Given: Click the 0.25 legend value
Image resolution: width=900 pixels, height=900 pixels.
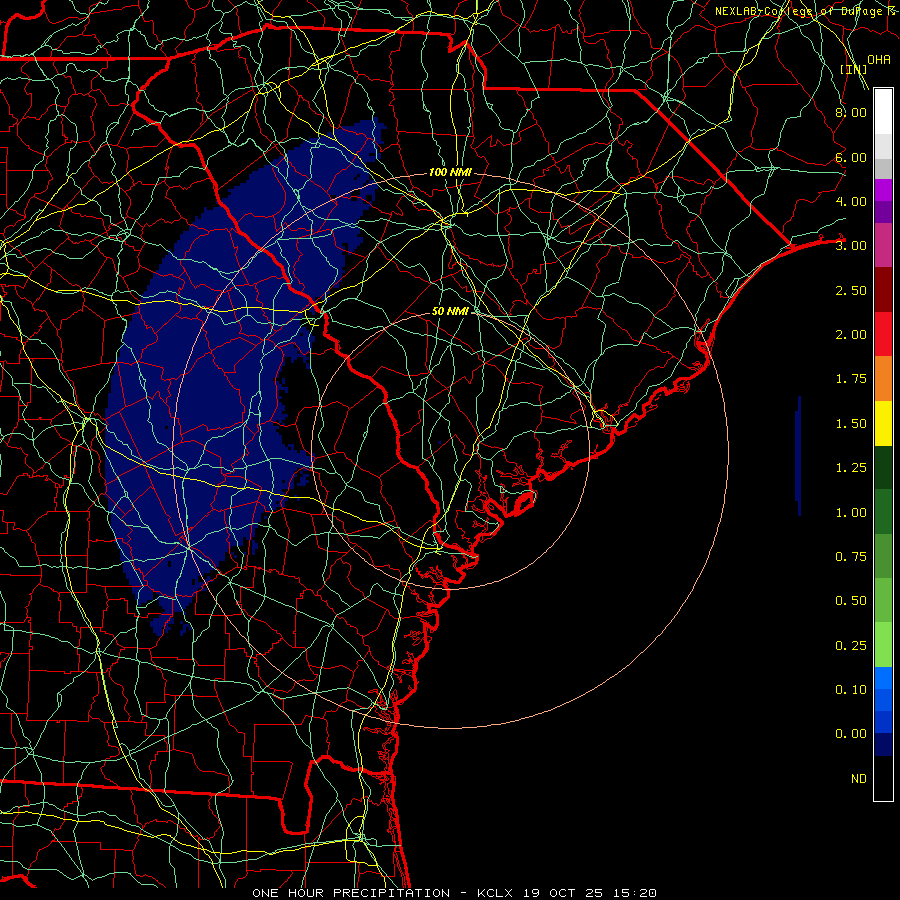Looking at the screenshot, I should click(x=851, y=646).
